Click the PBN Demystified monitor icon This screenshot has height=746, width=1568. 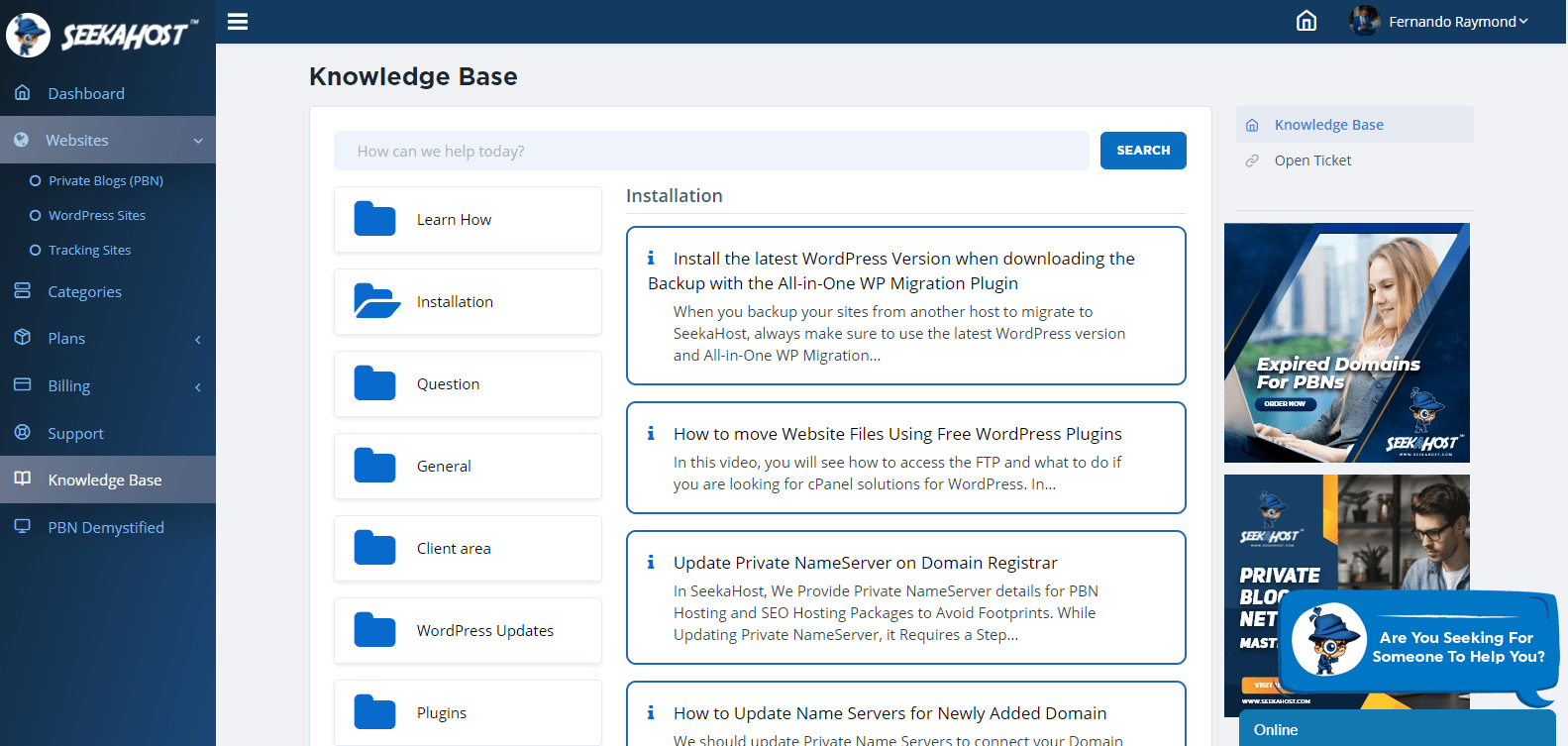(23, 526)
